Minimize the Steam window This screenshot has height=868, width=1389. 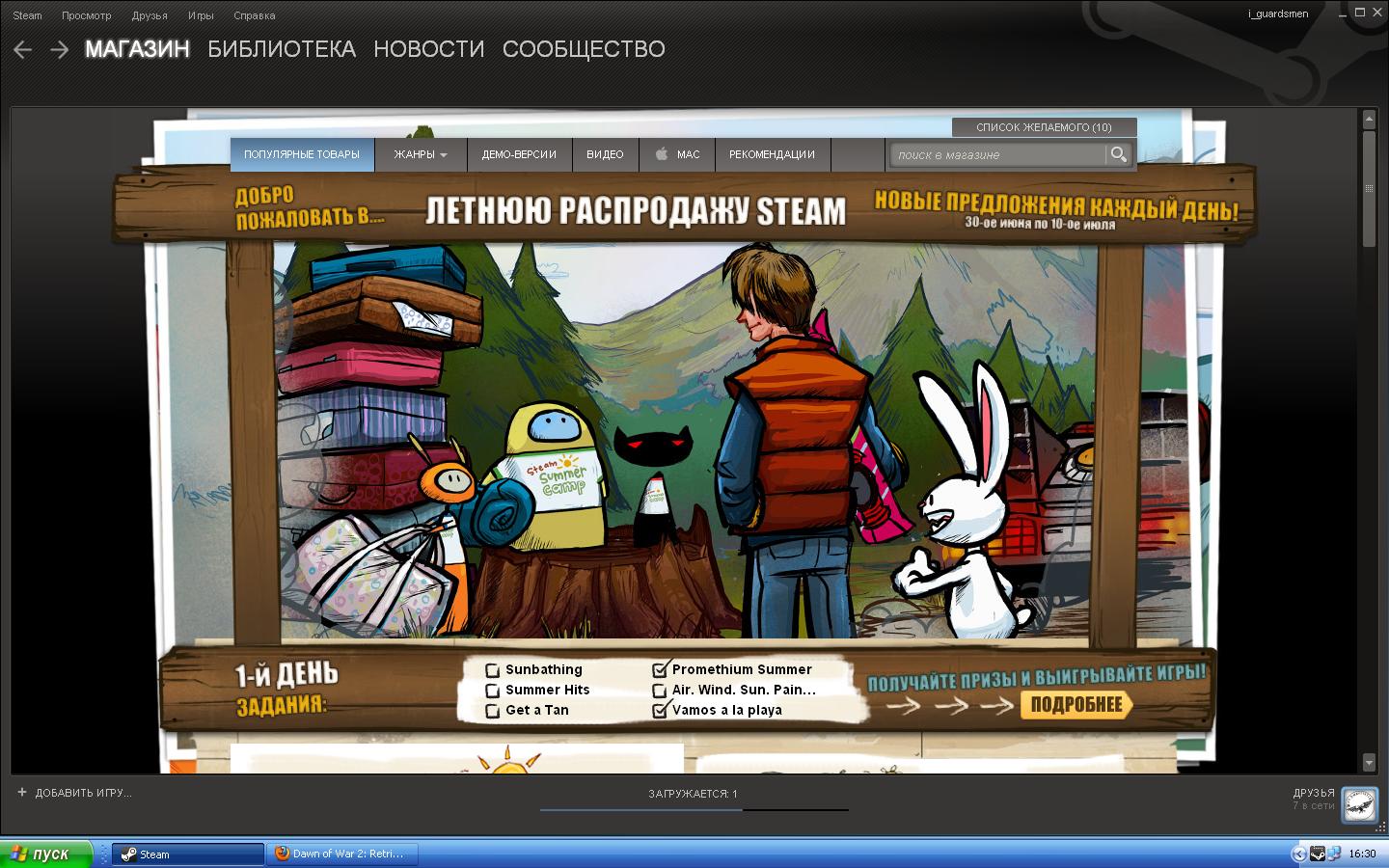pos(1342,13)
